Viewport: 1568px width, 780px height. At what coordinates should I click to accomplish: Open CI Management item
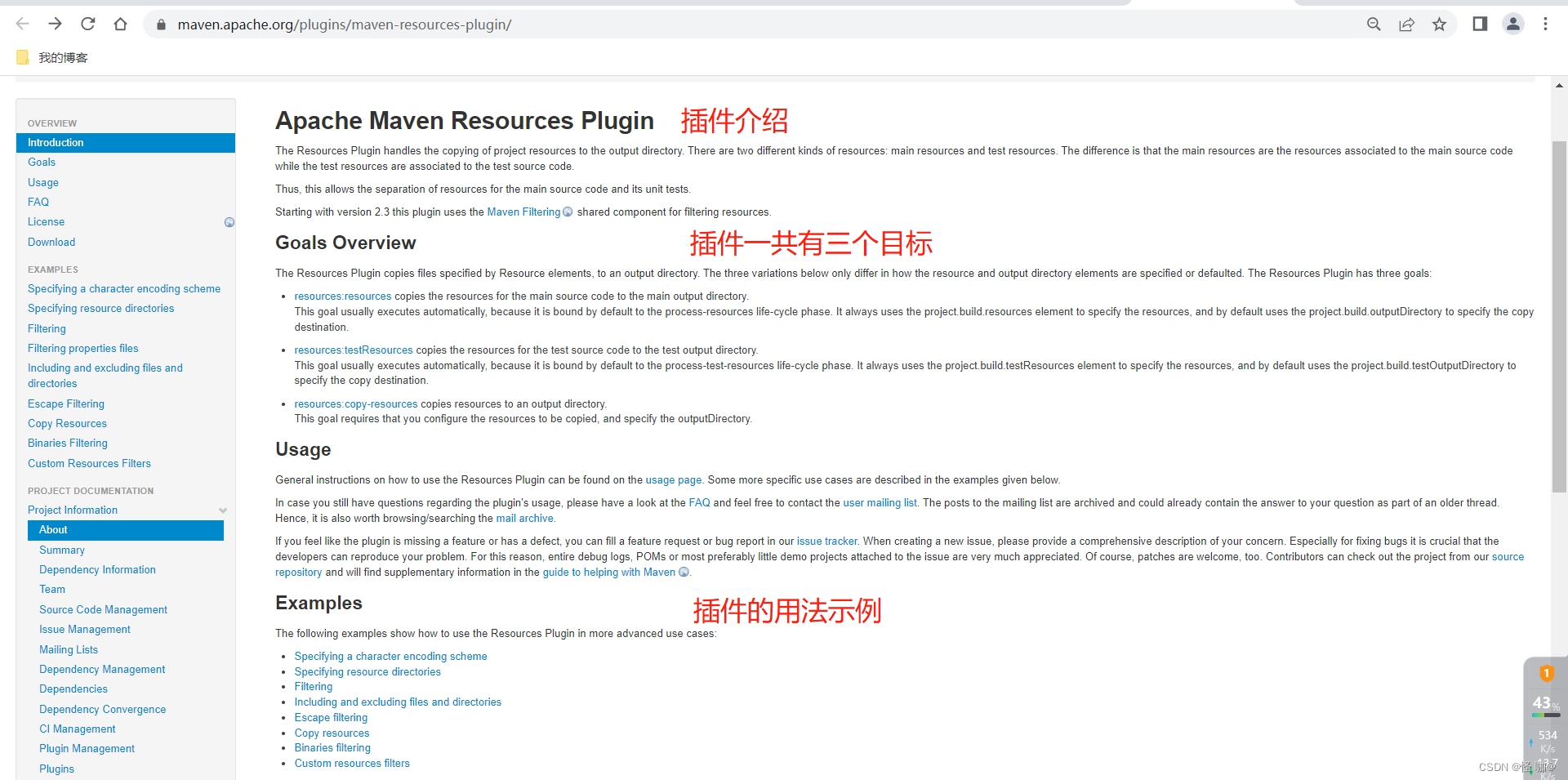pos(78,729)
